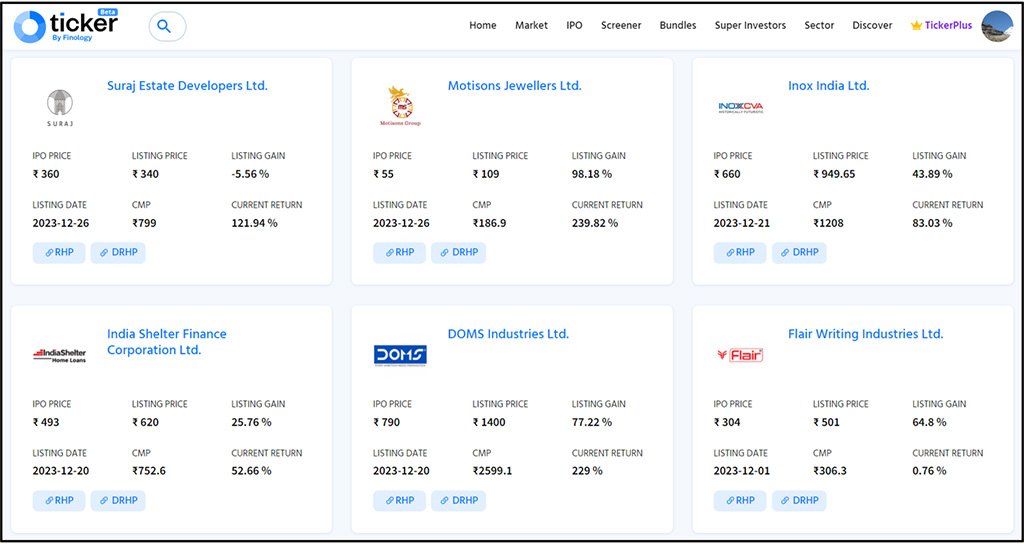Click the DOMS company logo
The height and width of the screenshot is (544, 1024).
tap(400, 355)
